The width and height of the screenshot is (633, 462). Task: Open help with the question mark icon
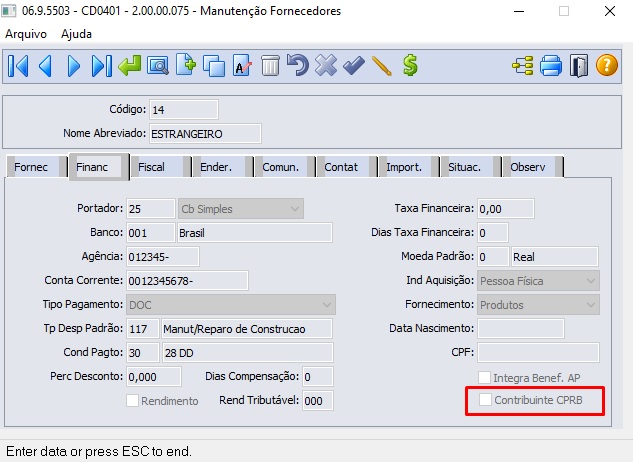pyautogui.click(x=607, y=65)
